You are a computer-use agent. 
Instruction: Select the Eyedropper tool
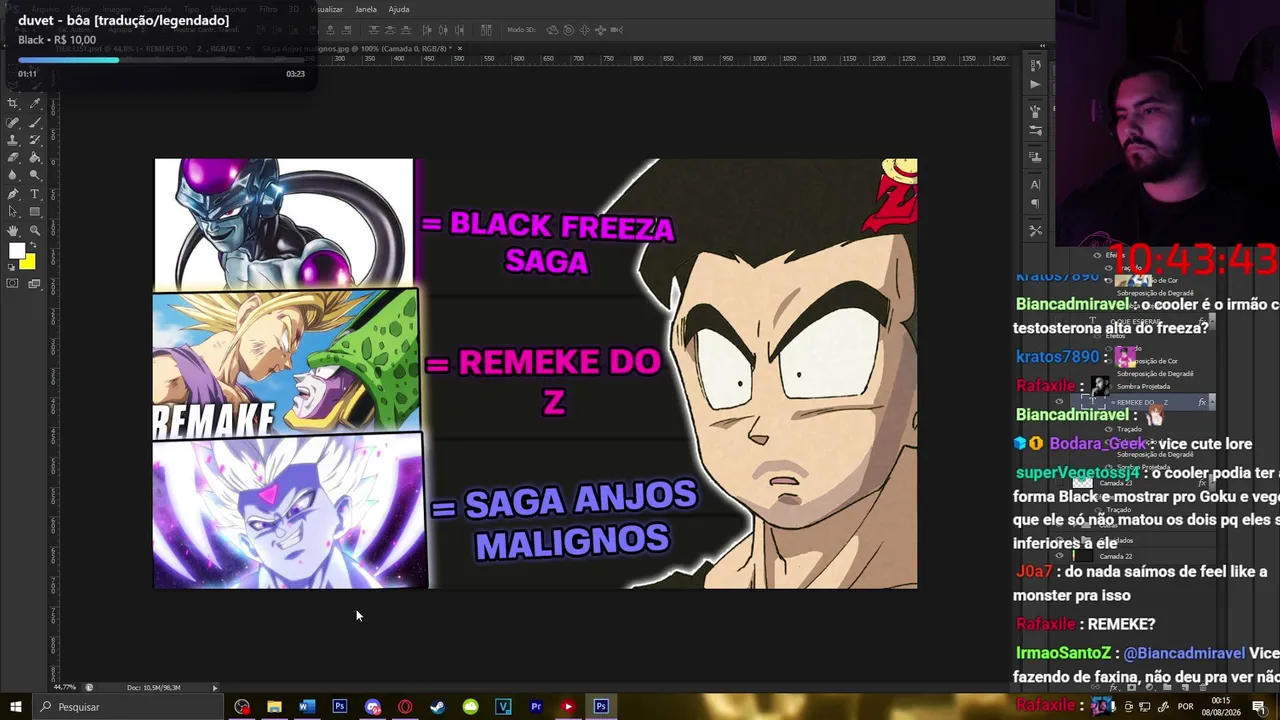35,104
